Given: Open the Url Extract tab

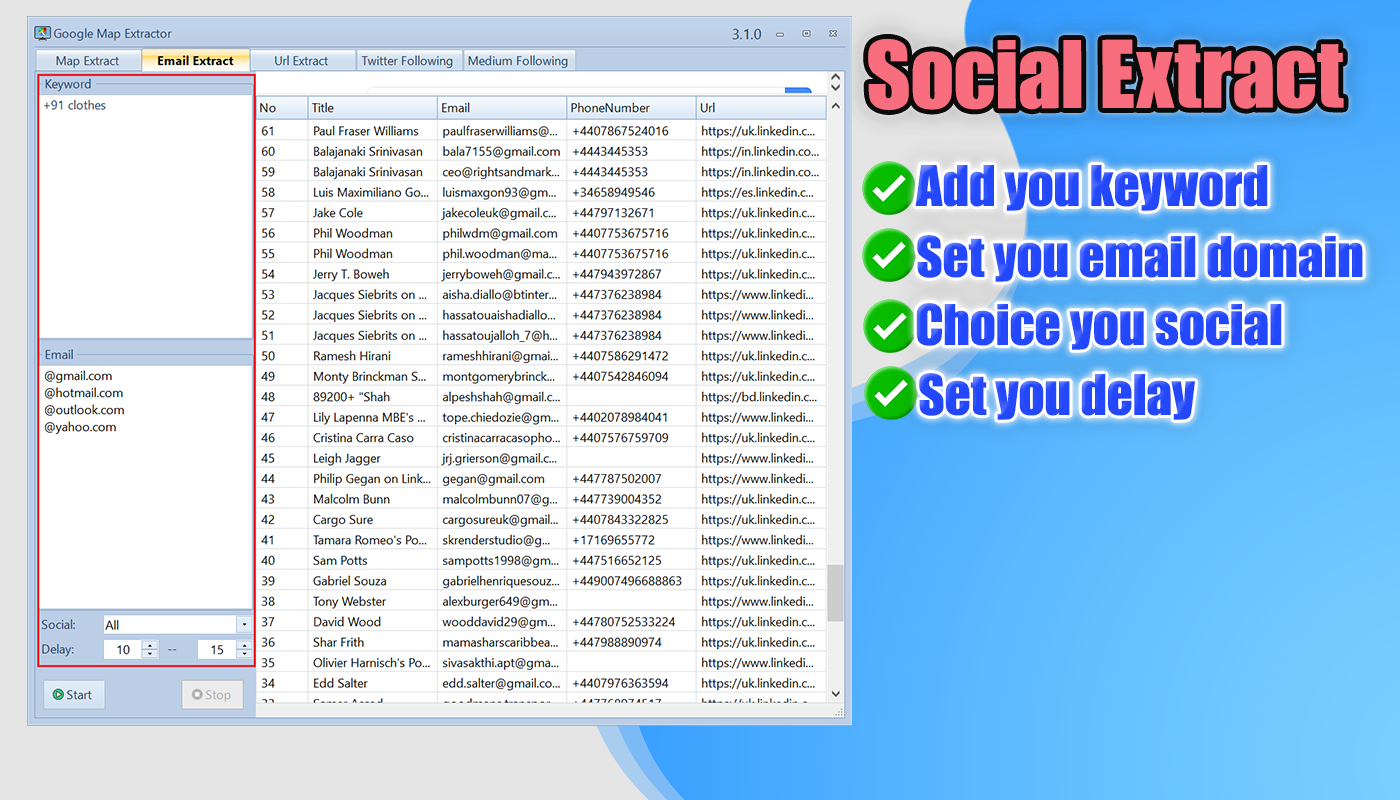Looking at the screenshot, I should (x=301, y=61).
